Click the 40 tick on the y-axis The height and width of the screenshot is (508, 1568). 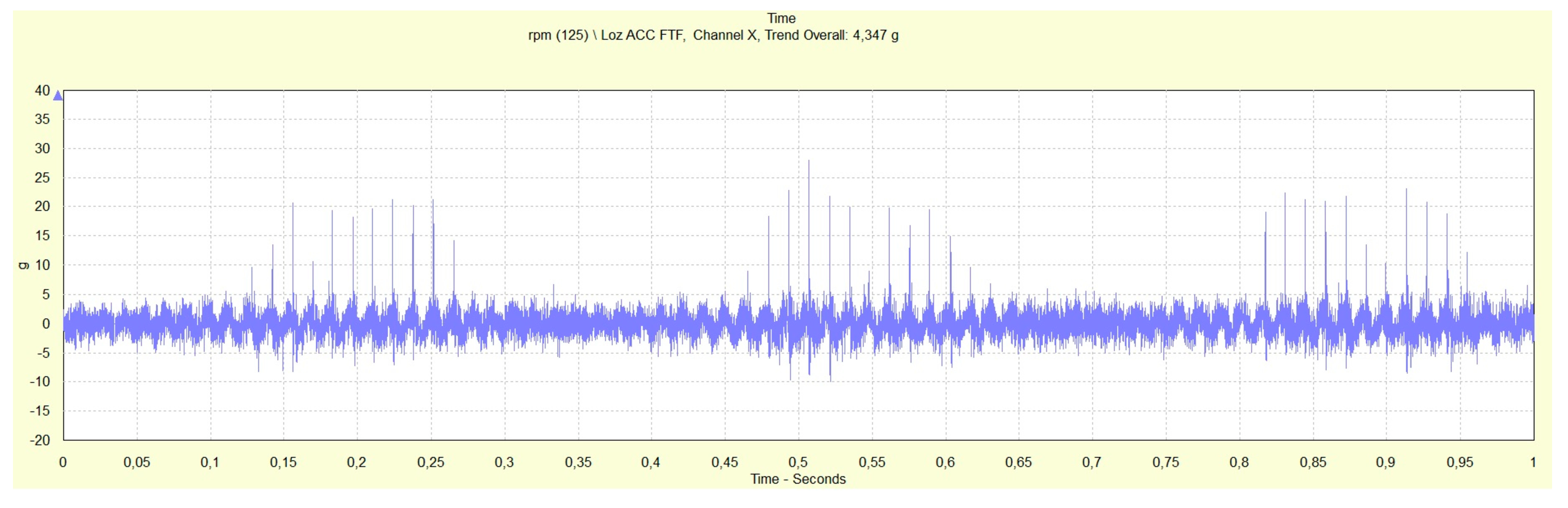(x=42, y=91)
